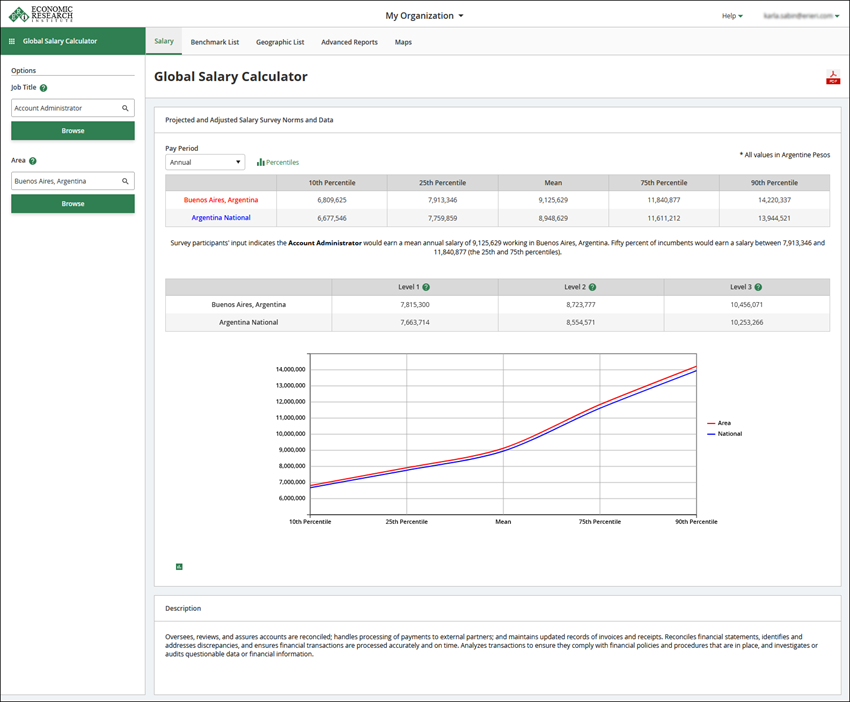This screenshot has height=702, width=850.
Task: Go to the Advanced Reports tab
Action: (349, 42)
